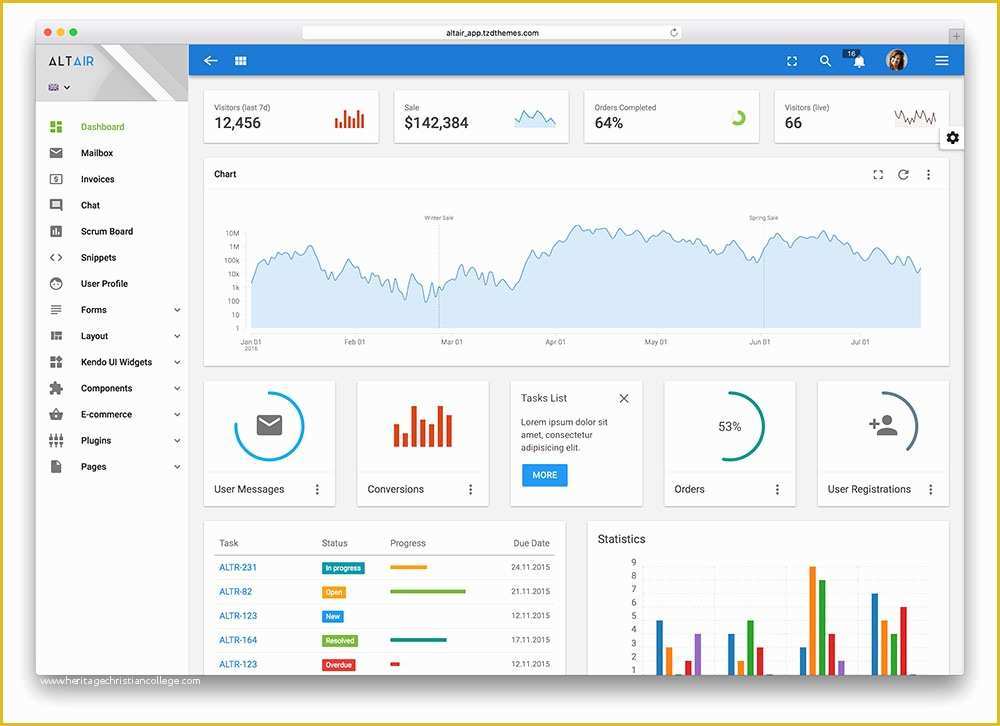Click the User Profile face icon
Image resolution: width=1000 pixels, height=726 pixels.
pos(56,284)
